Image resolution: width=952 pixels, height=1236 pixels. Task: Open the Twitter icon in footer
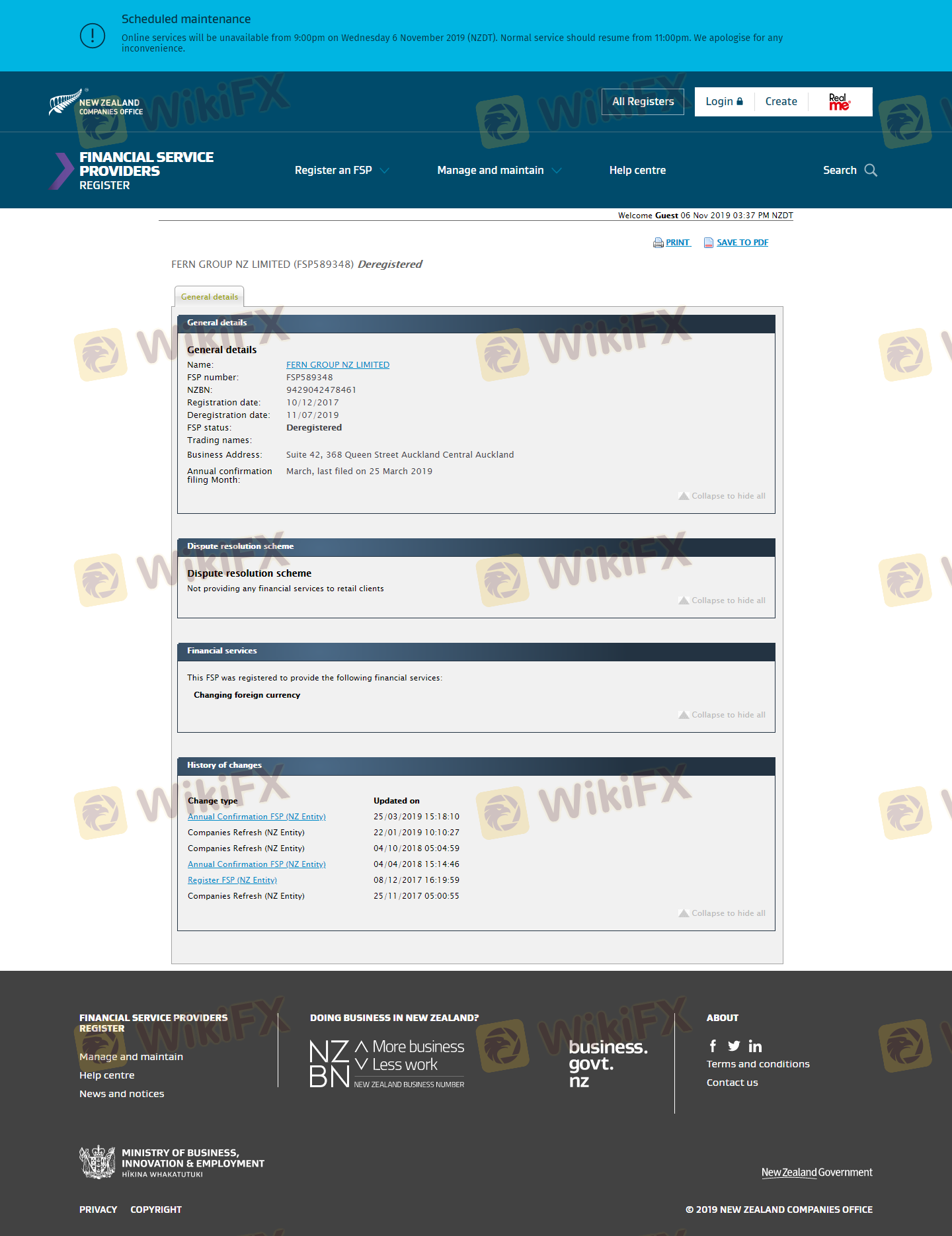[x=734, y=1046]
